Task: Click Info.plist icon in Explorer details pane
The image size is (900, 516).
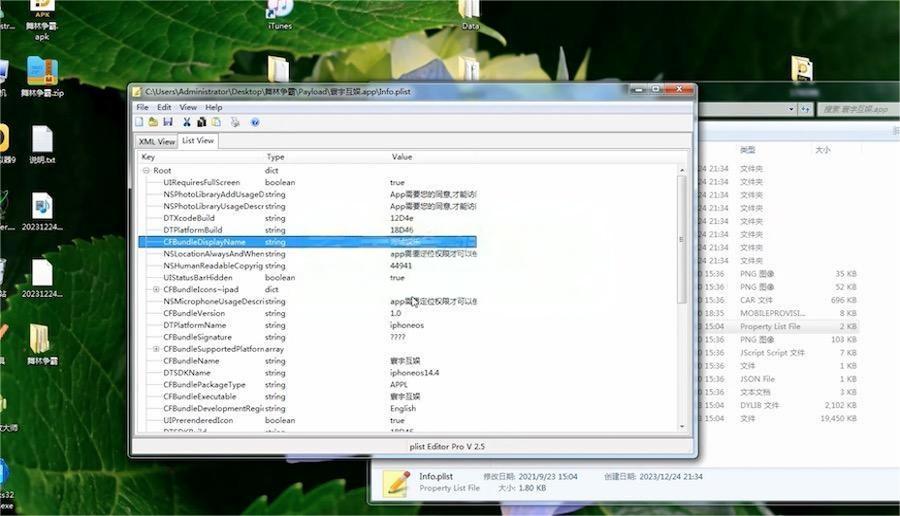Action: 397,483
